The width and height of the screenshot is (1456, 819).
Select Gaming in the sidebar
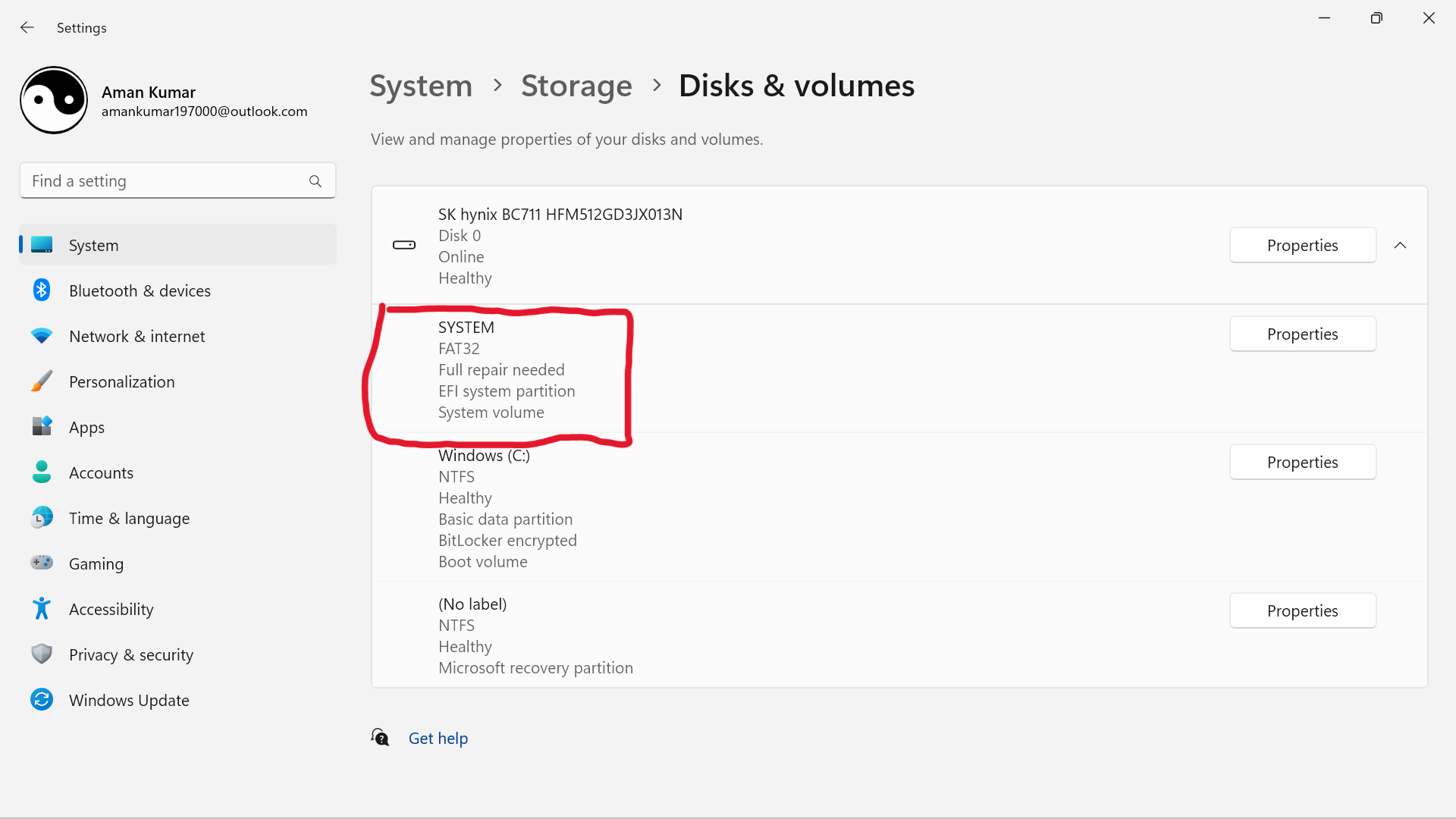[177, 563]
